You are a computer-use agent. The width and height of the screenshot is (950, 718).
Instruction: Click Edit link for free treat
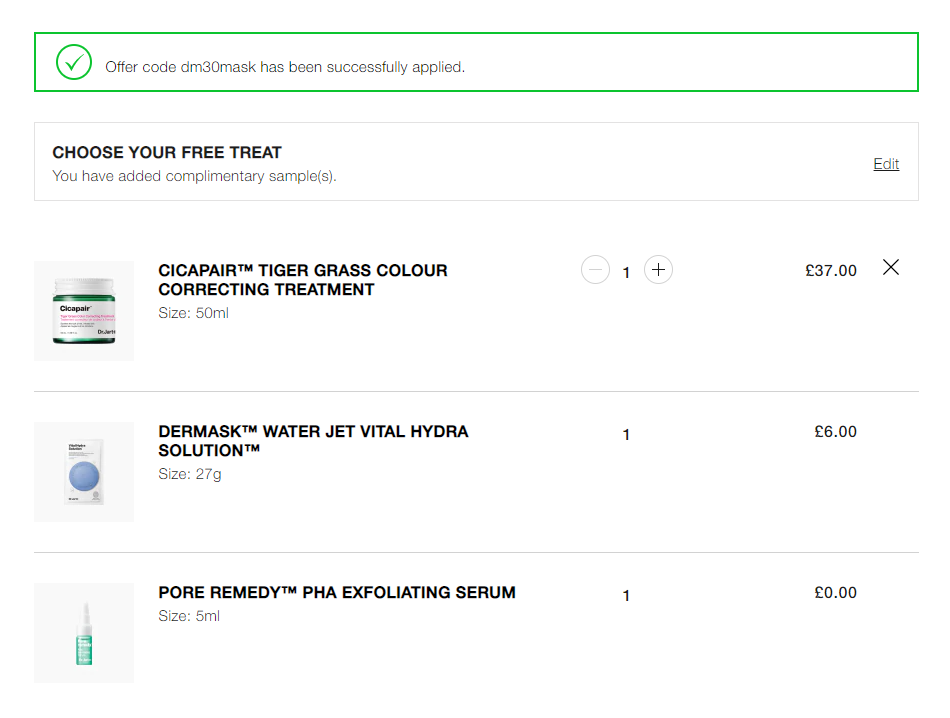click(x=886, y=164)
